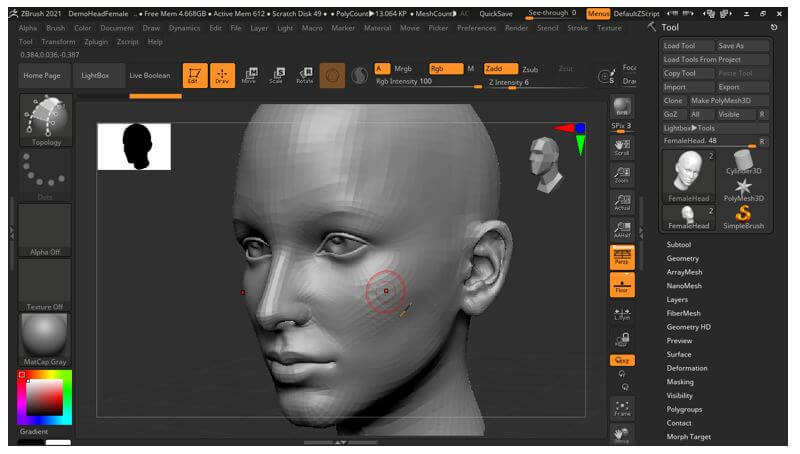Open the Zplugin menu

coord(96,42)
